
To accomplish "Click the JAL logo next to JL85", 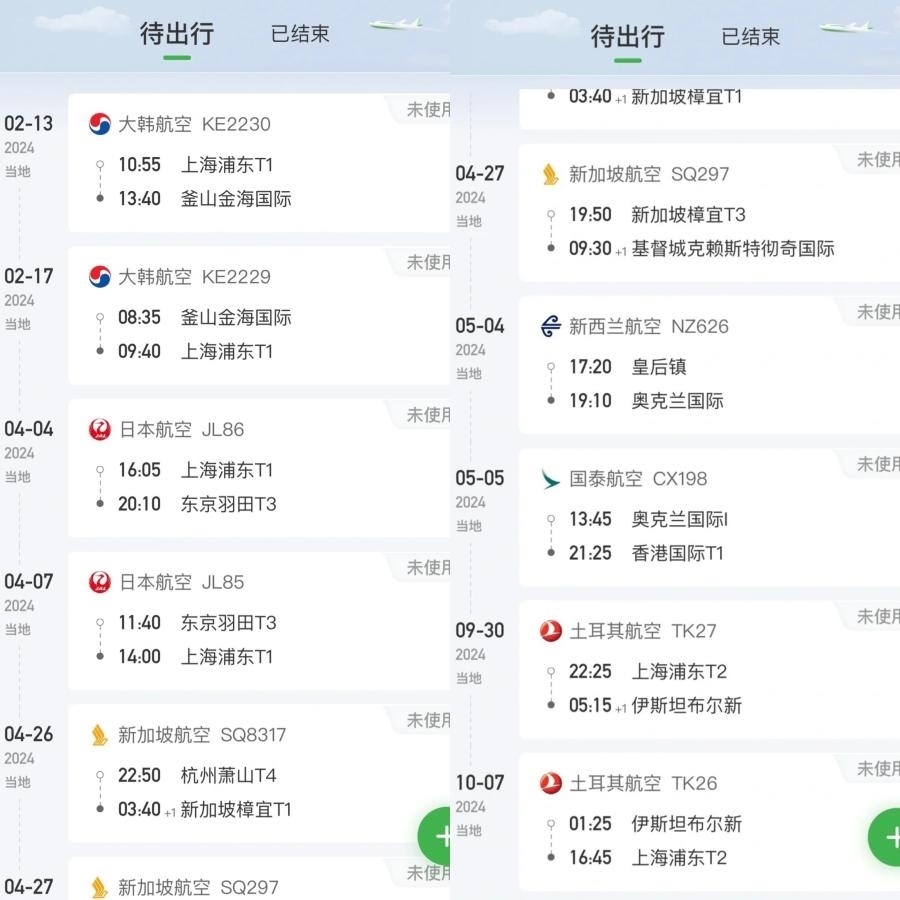I will click(100, 582).
